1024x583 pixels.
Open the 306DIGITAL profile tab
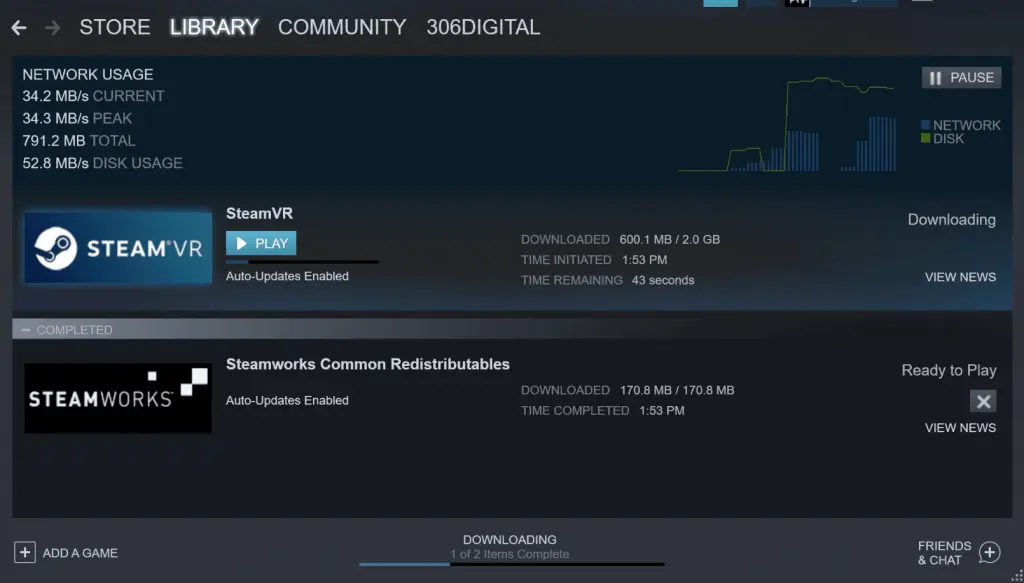(483, 27)
